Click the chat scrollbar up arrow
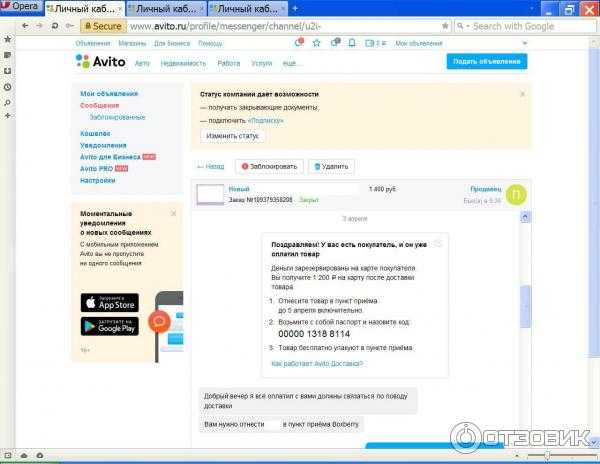This screenshot has height=464, width=600. click(525, 217)
